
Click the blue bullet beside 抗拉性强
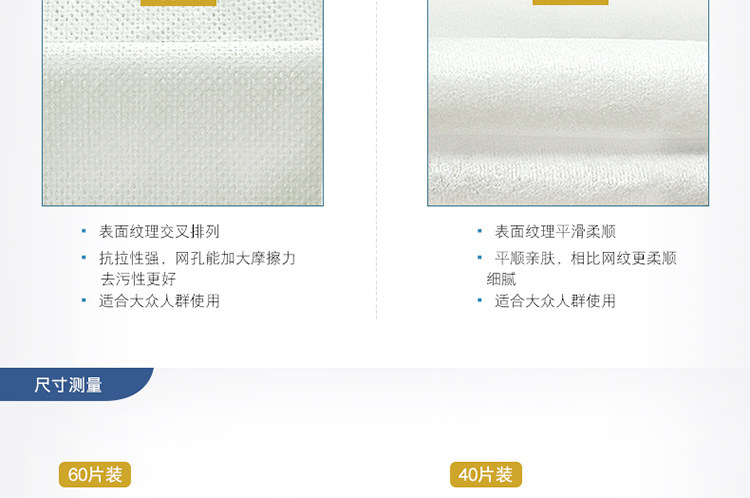click(x=84, y=257)
